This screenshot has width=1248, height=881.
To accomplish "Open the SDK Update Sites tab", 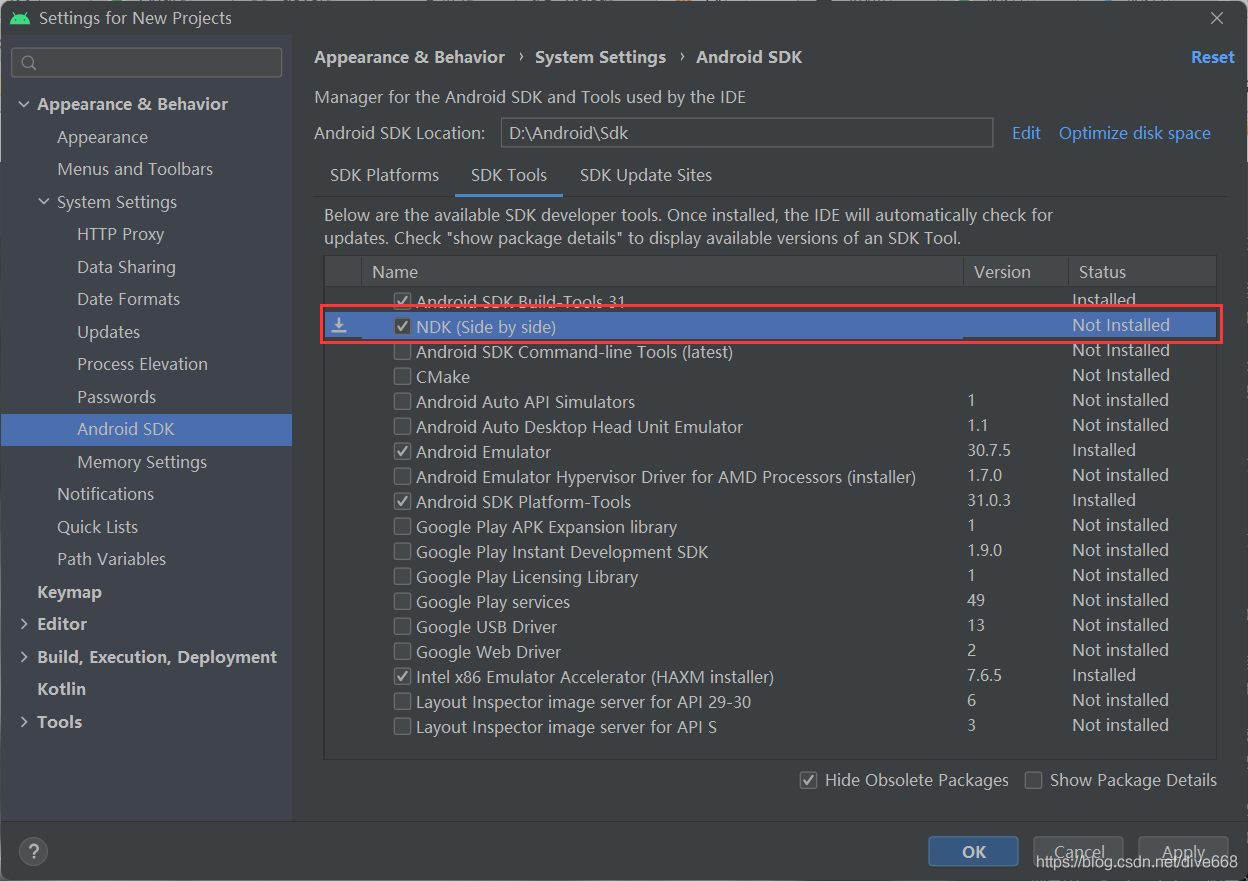I will 646,175.
